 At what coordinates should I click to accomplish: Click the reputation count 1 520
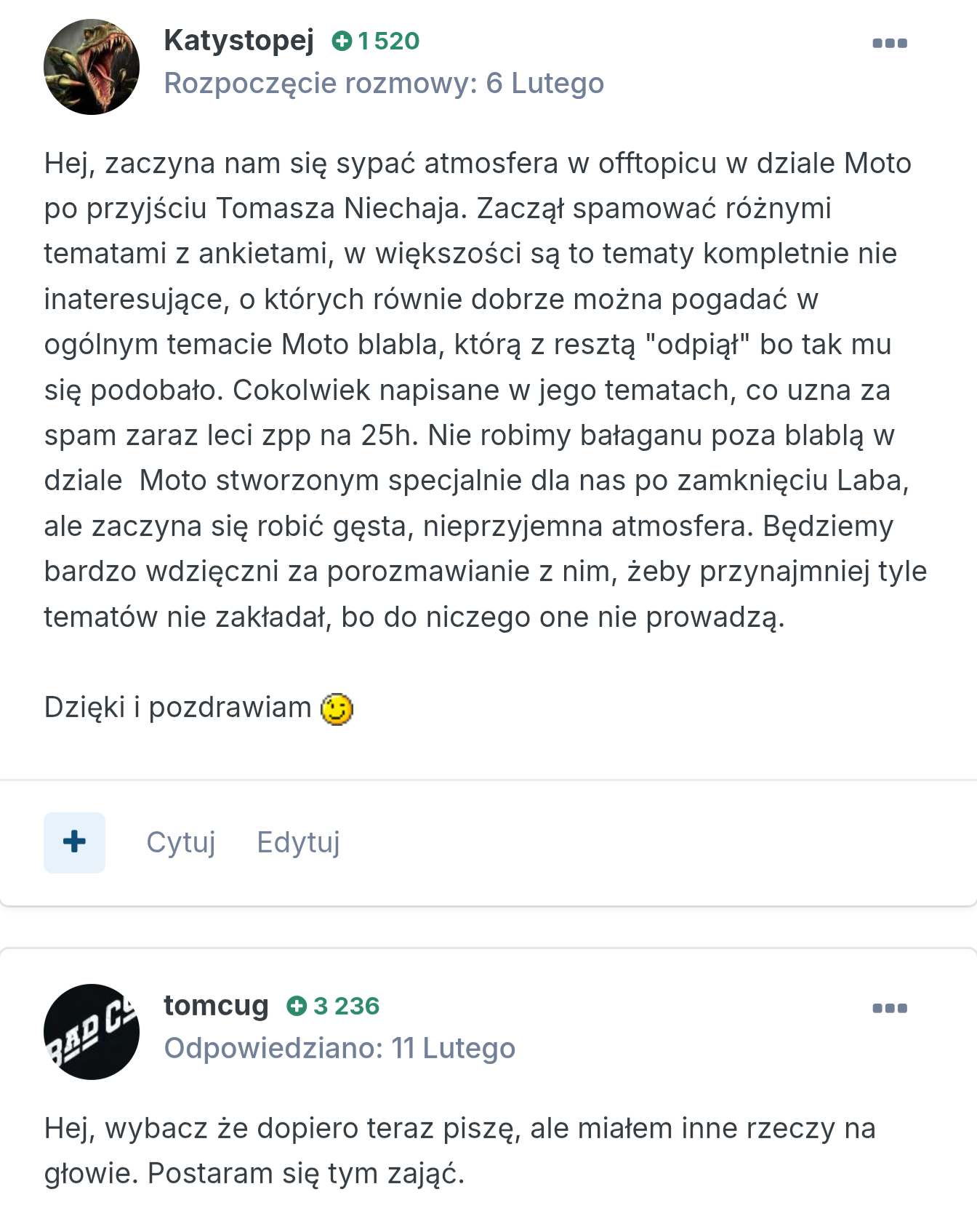389,41
